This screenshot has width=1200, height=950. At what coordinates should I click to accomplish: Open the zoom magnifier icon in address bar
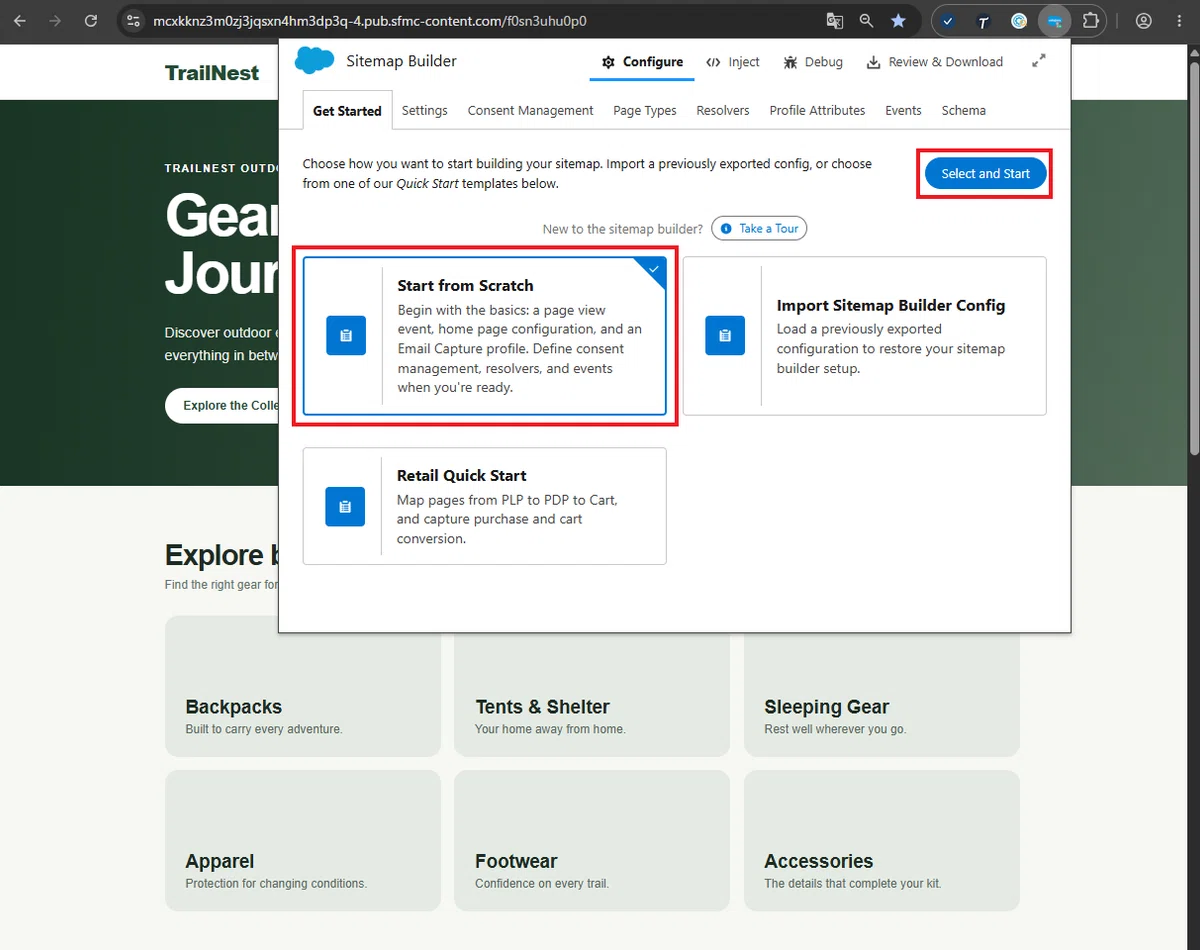click(866, 21)
